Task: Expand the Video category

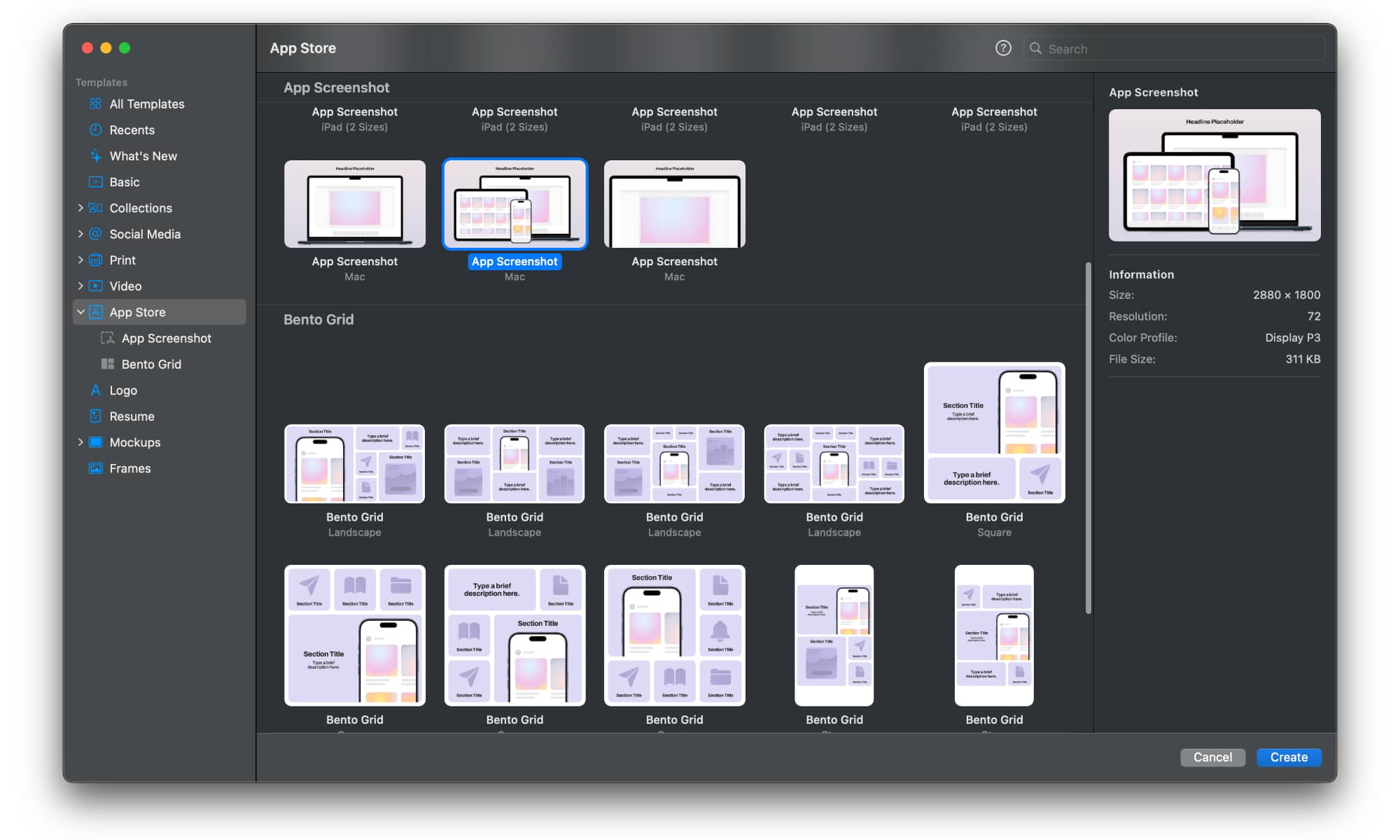Action: point(80,286)
